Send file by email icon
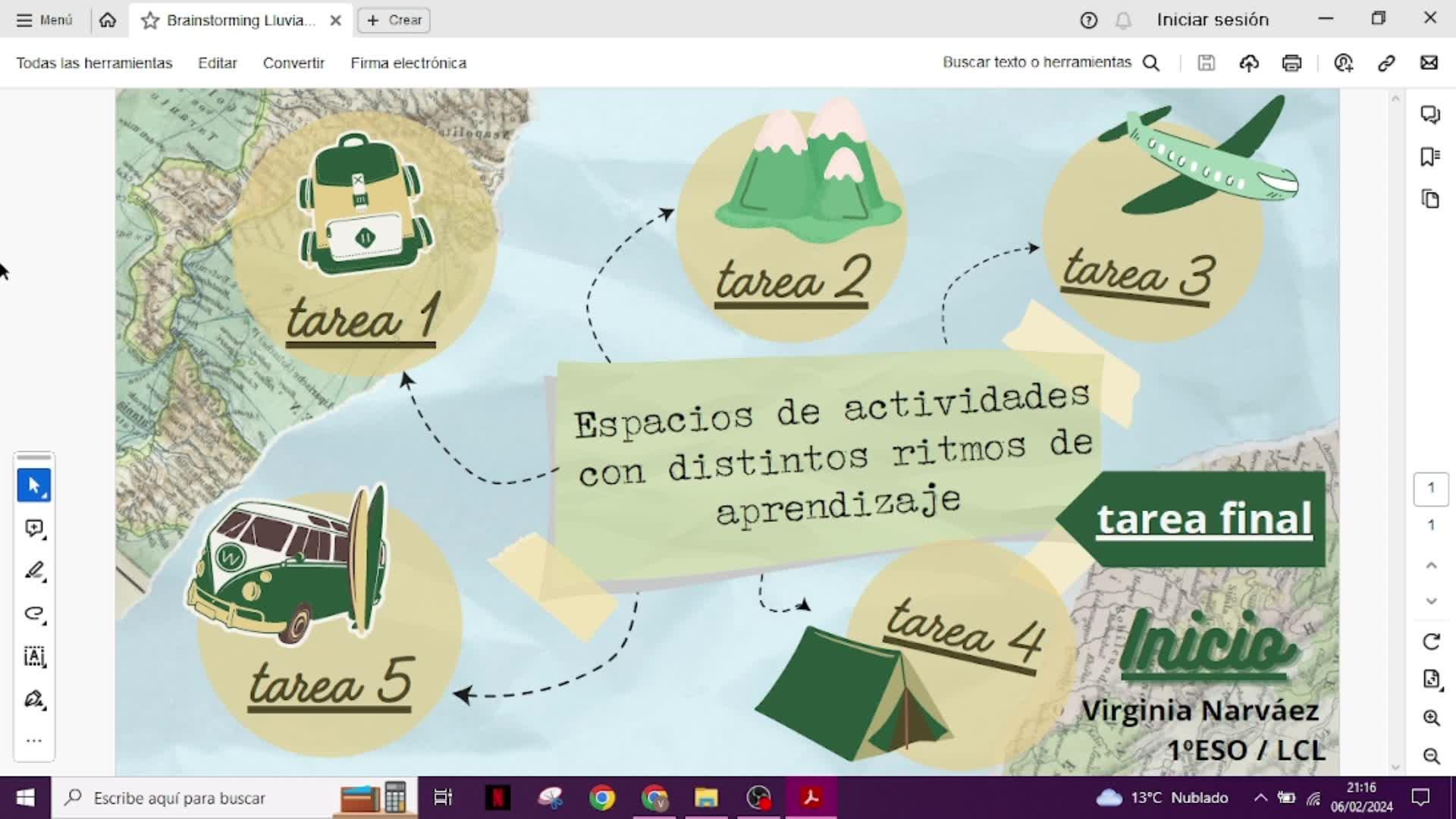Screen dimensions: 1456x819 point(1429,63)
